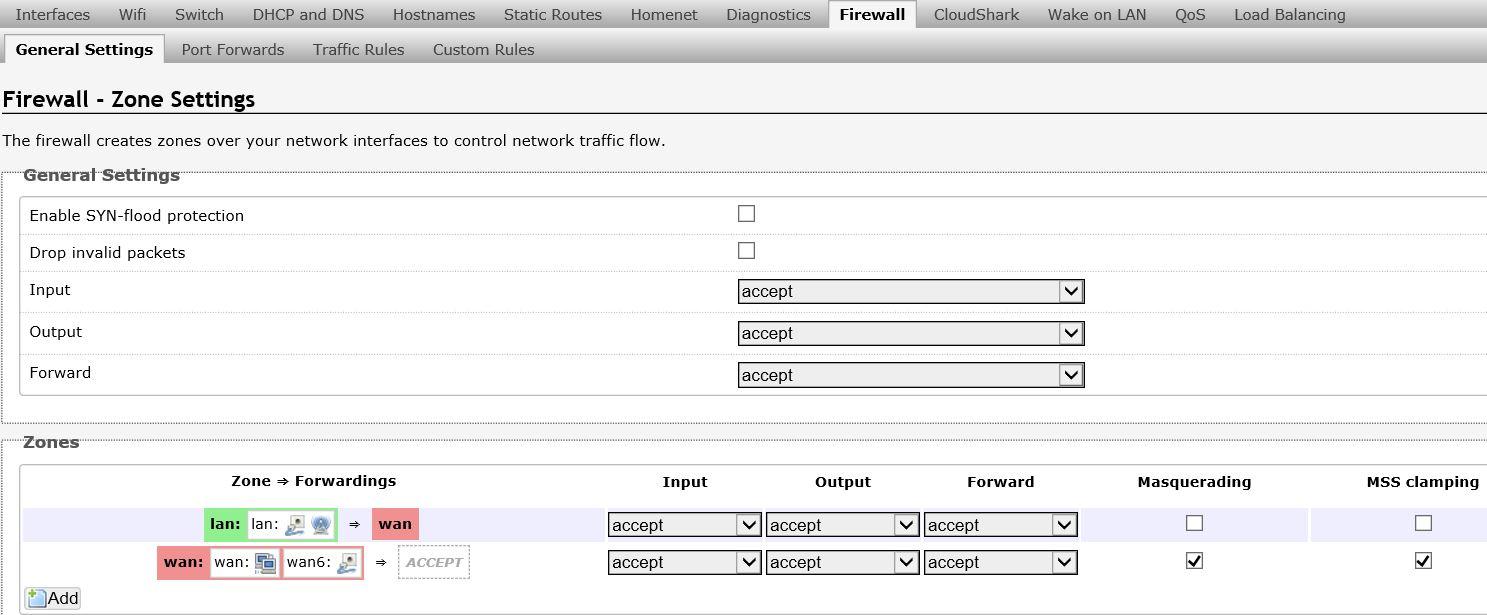
Task: Enable MSS clamping for the lan zone
Action: (1423, 523)
